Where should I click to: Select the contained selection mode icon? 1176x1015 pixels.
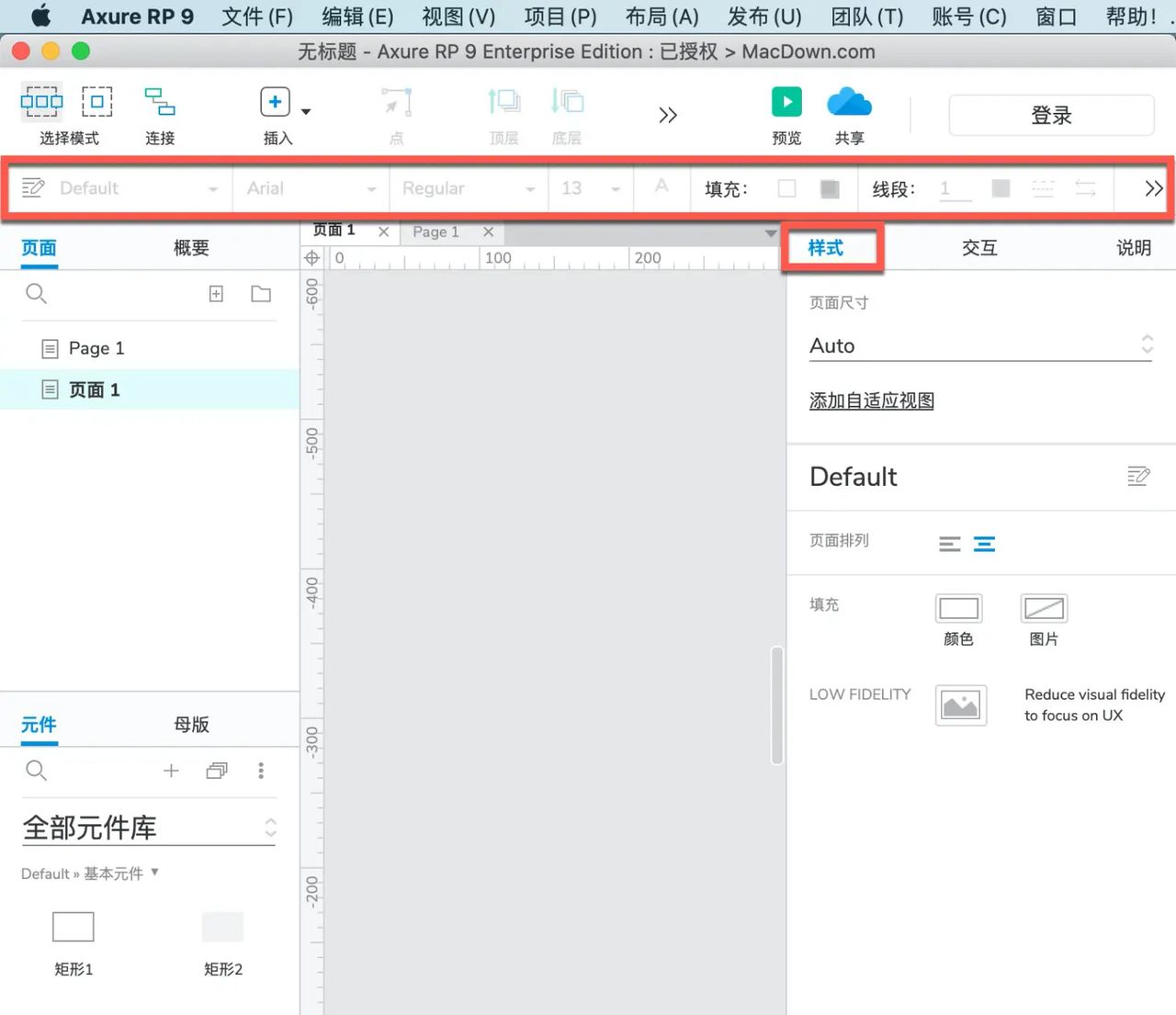(96, 101)
